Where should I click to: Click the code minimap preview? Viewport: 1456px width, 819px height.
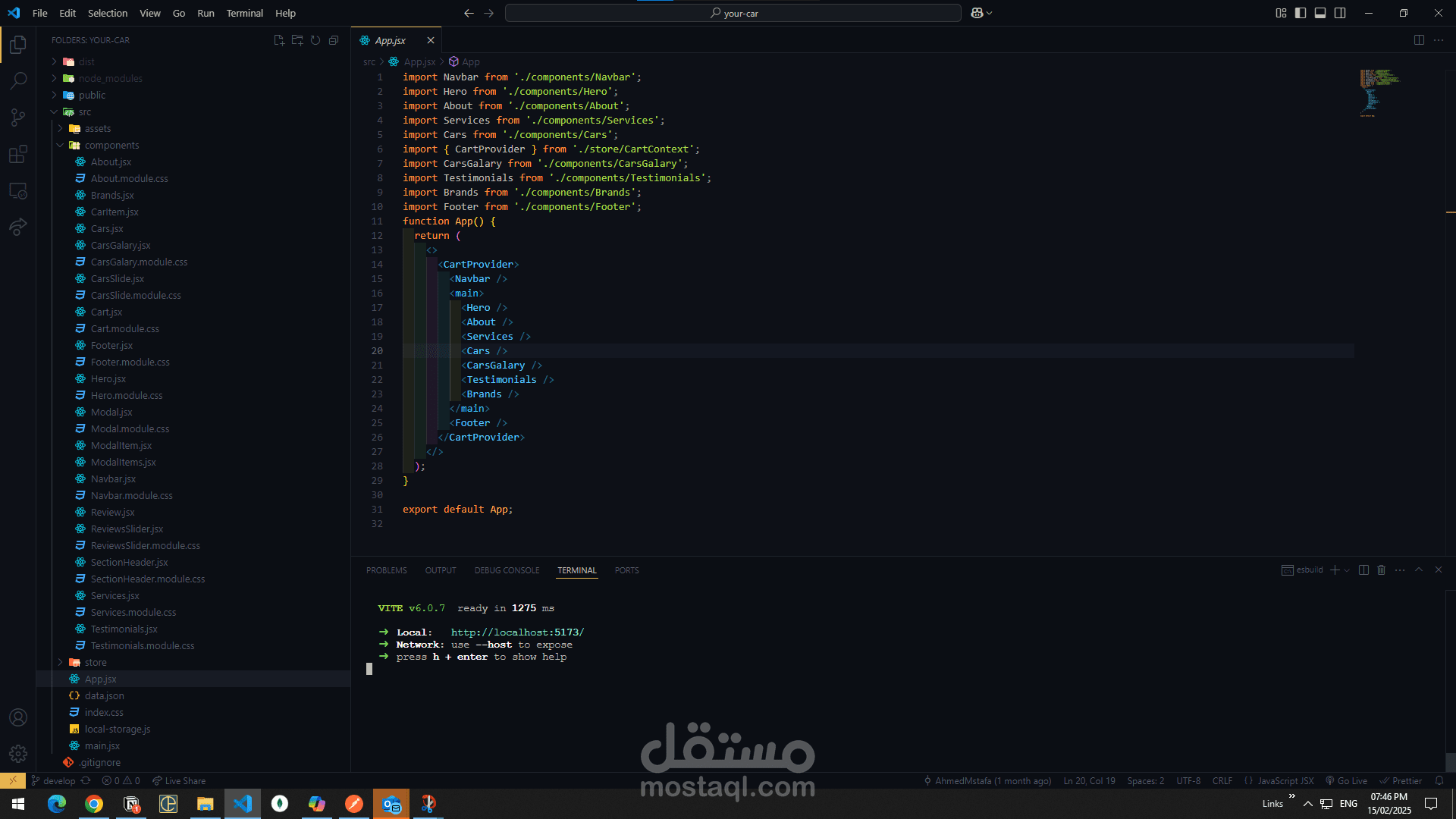[1378, 91]
